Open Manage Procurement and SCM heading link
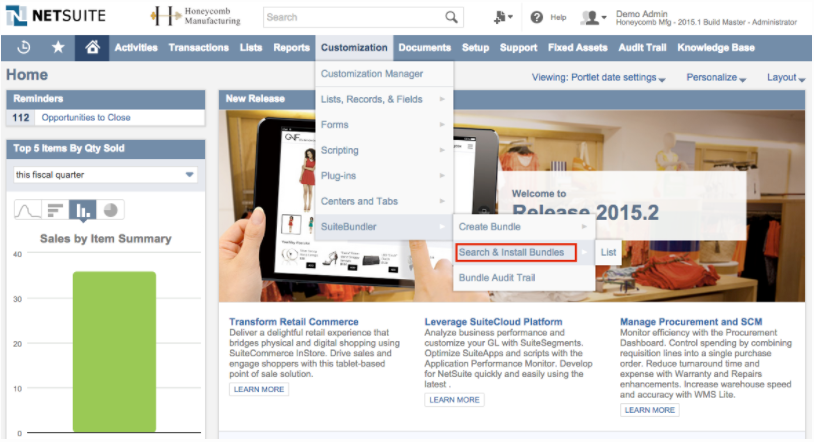Screen dimensions: 814x442 click(x=691, y=322)
